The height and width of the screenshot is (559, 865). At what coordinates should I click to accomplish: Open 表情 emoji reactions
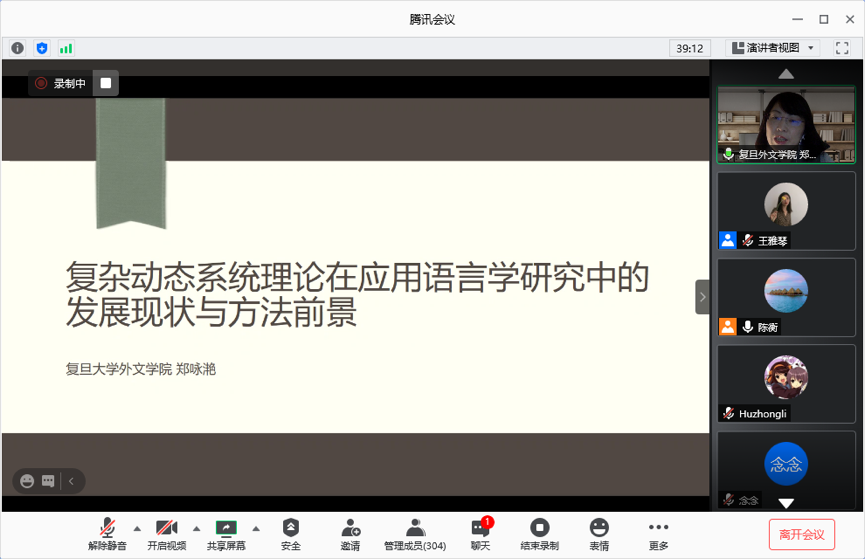[599, 534]
